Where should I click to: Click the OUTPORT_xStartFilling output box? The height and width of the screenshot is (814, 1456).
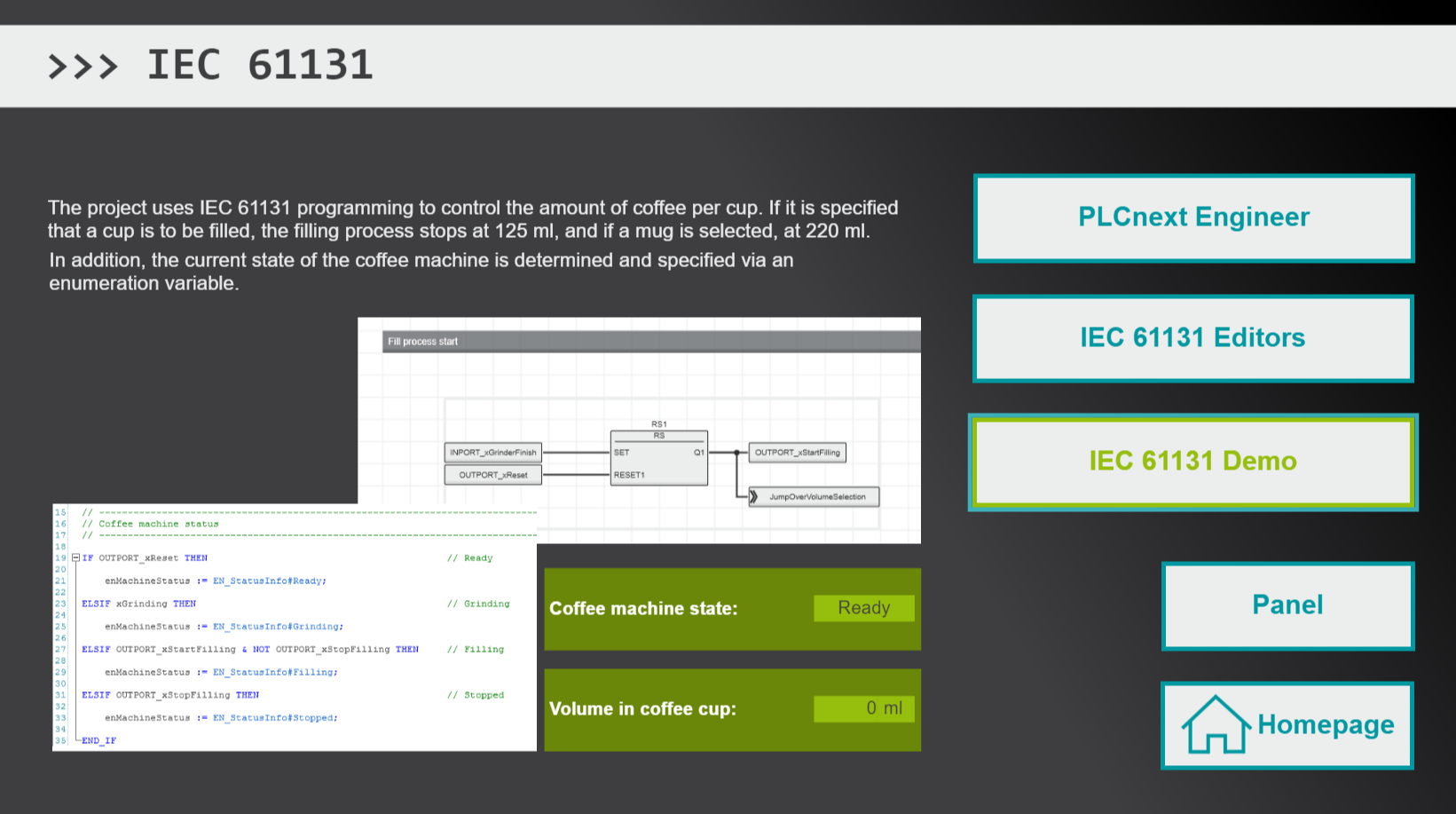pos(797,453)
